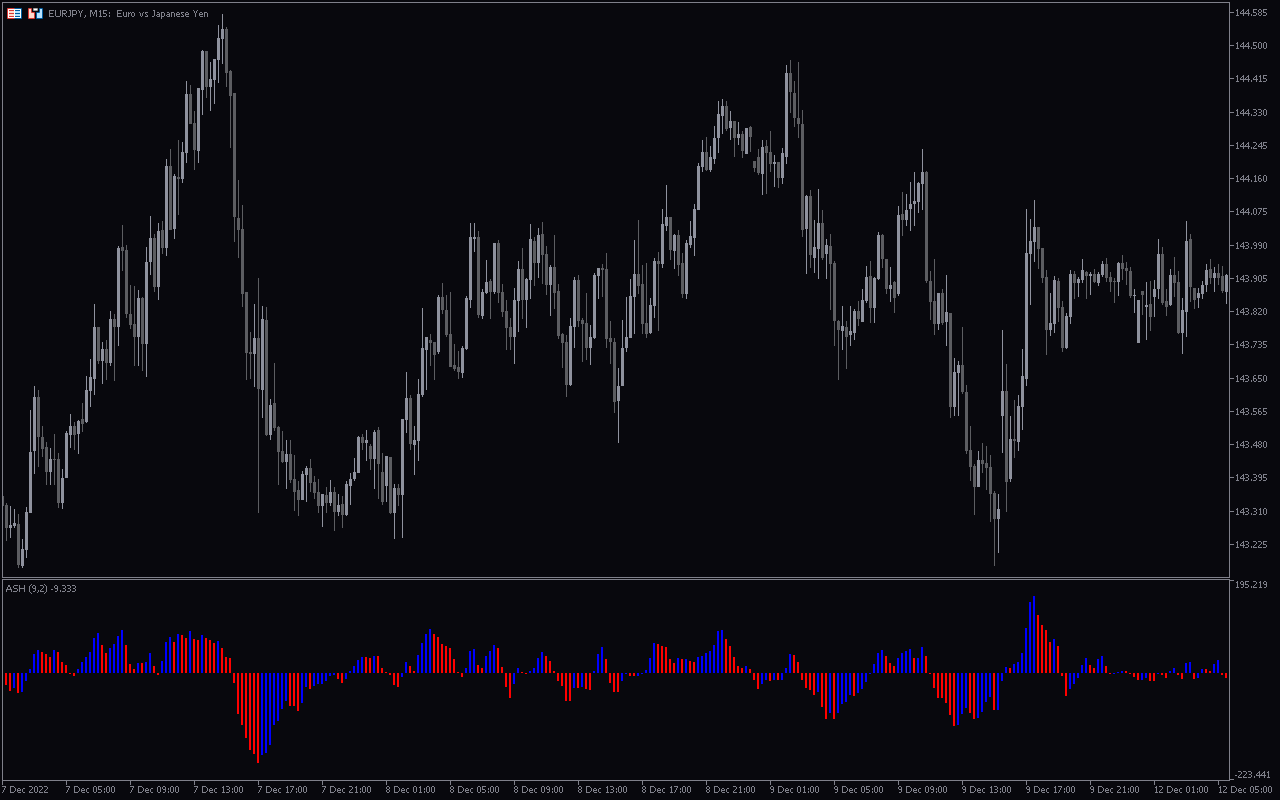Viewport: 1280px width, 800px height.
Task: Click the 143.310 price axis label
Action: coord(1252,511)
